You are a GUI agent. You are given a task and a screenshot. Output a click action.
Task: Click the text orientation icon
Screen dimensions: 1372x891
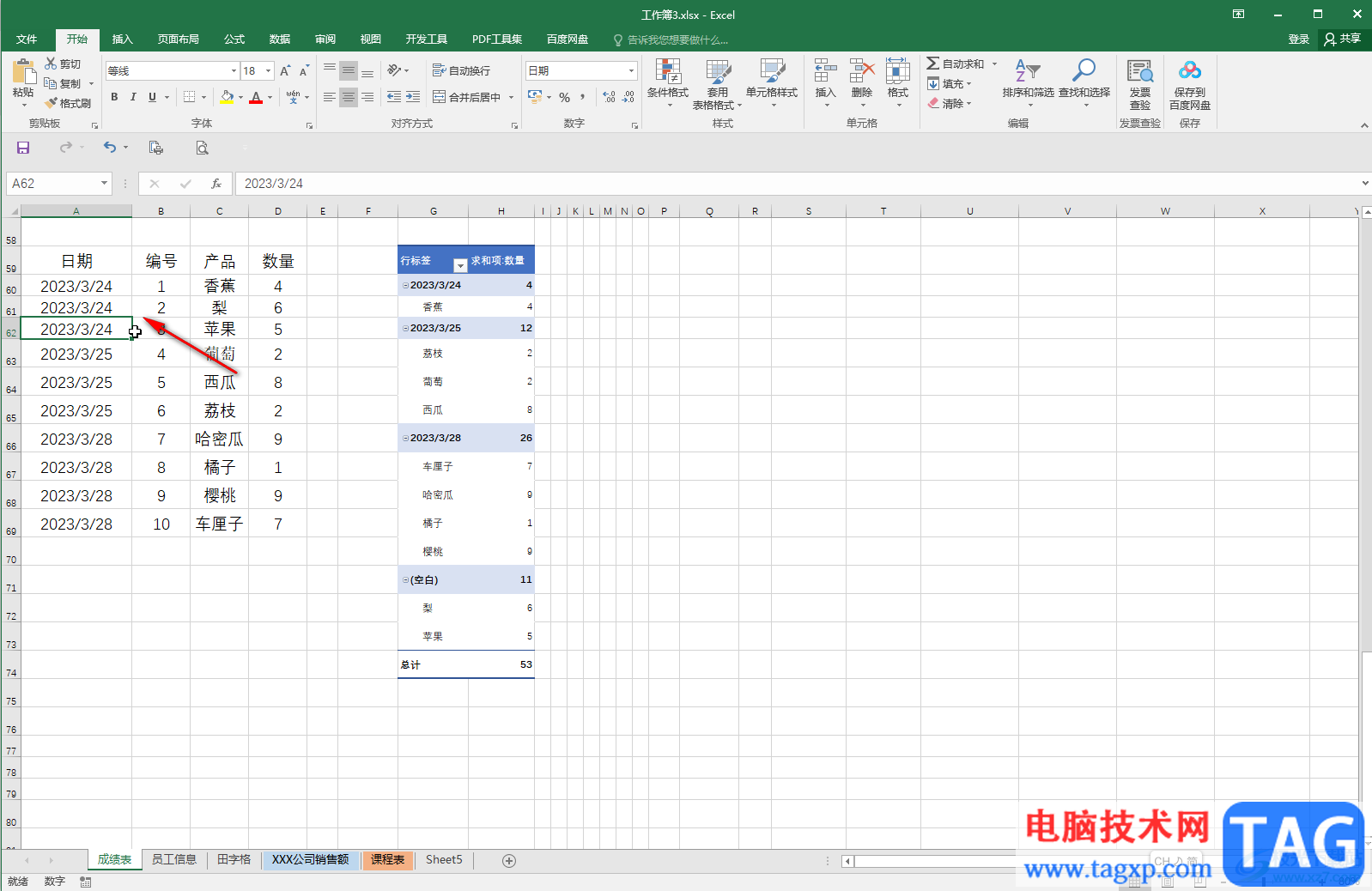tap(394, 70)
